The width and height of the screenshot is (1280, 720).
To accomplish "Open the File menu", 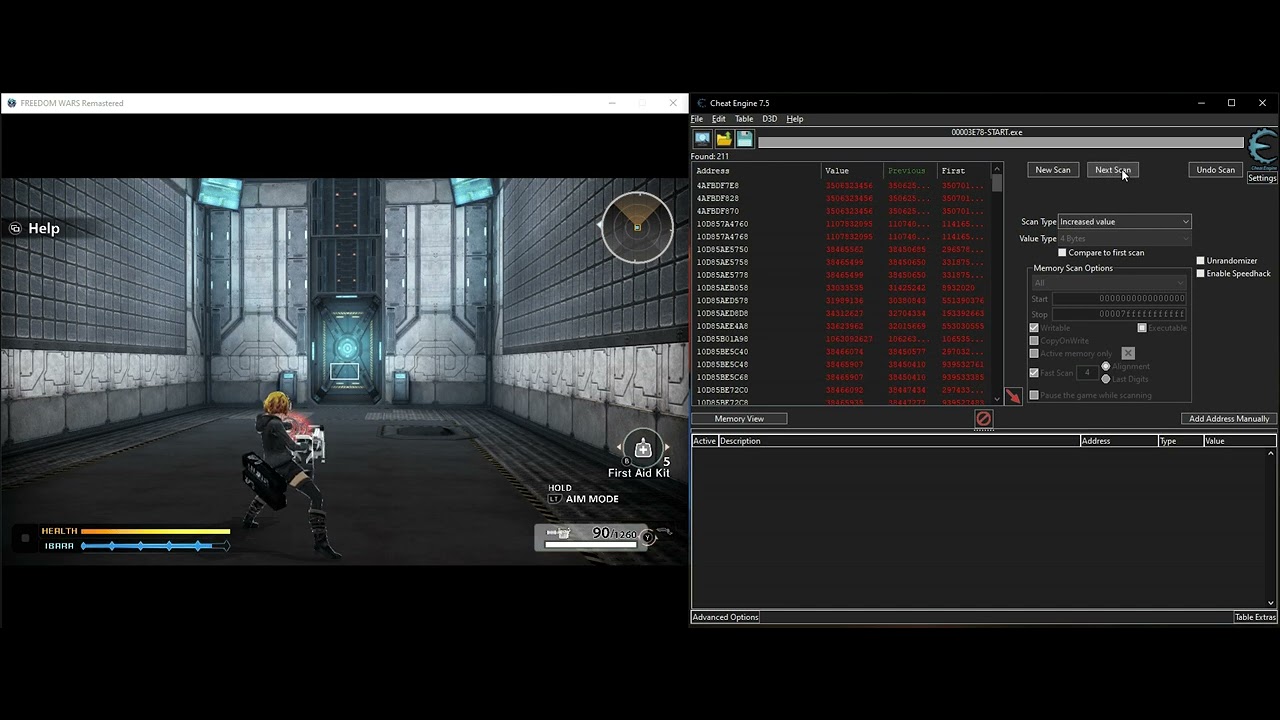I will pyautogui.click(x=697, y=119).
